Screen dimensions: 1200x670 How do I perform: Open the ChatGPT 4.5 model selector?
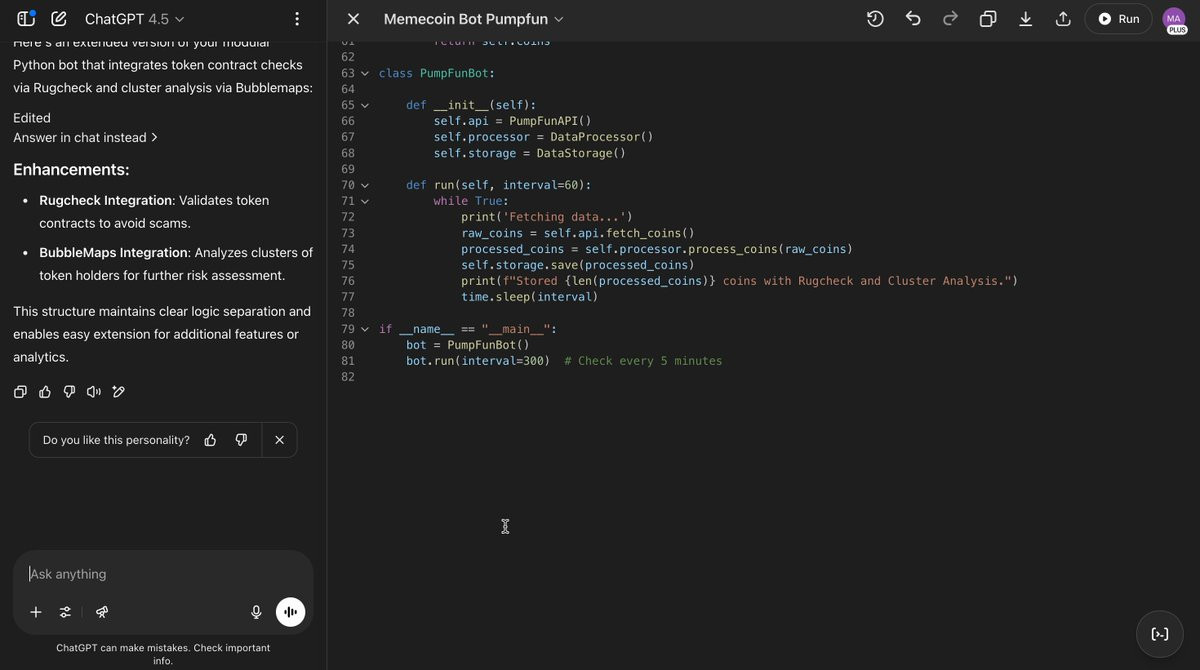pyautogui.click(x=134, y=19)
